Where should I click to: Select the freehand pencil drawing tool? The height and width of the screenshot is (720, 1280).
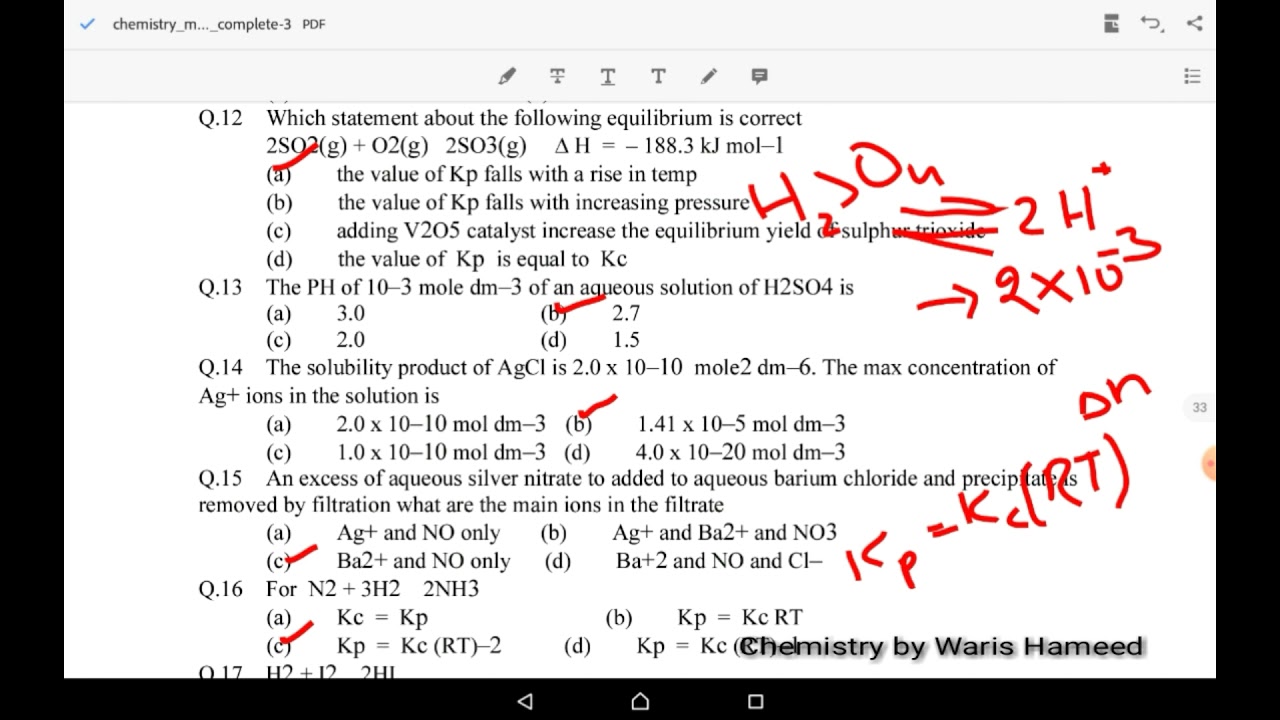[709, 76]
